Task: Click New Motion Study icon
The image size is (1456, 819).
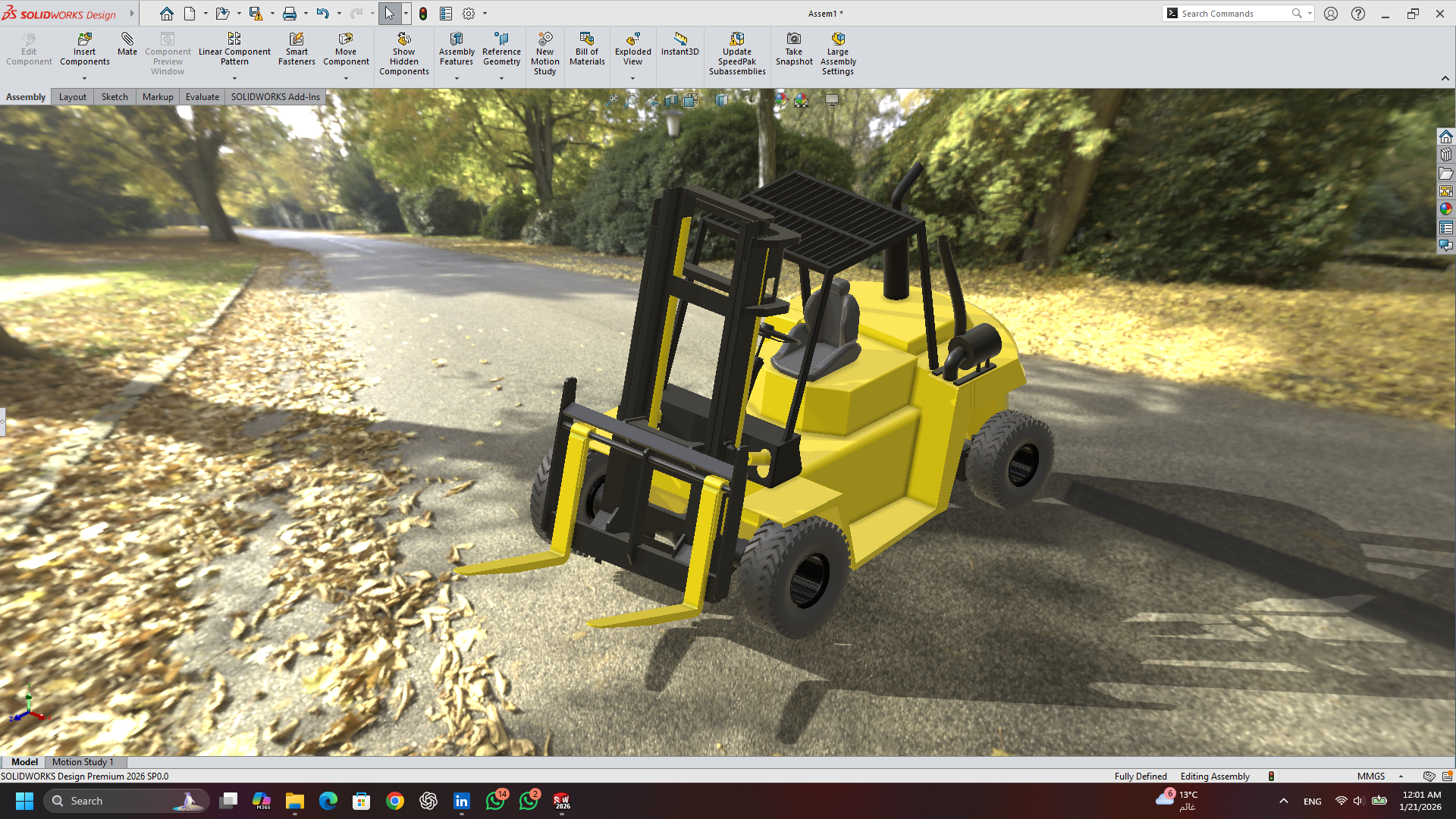Action: 544,39
